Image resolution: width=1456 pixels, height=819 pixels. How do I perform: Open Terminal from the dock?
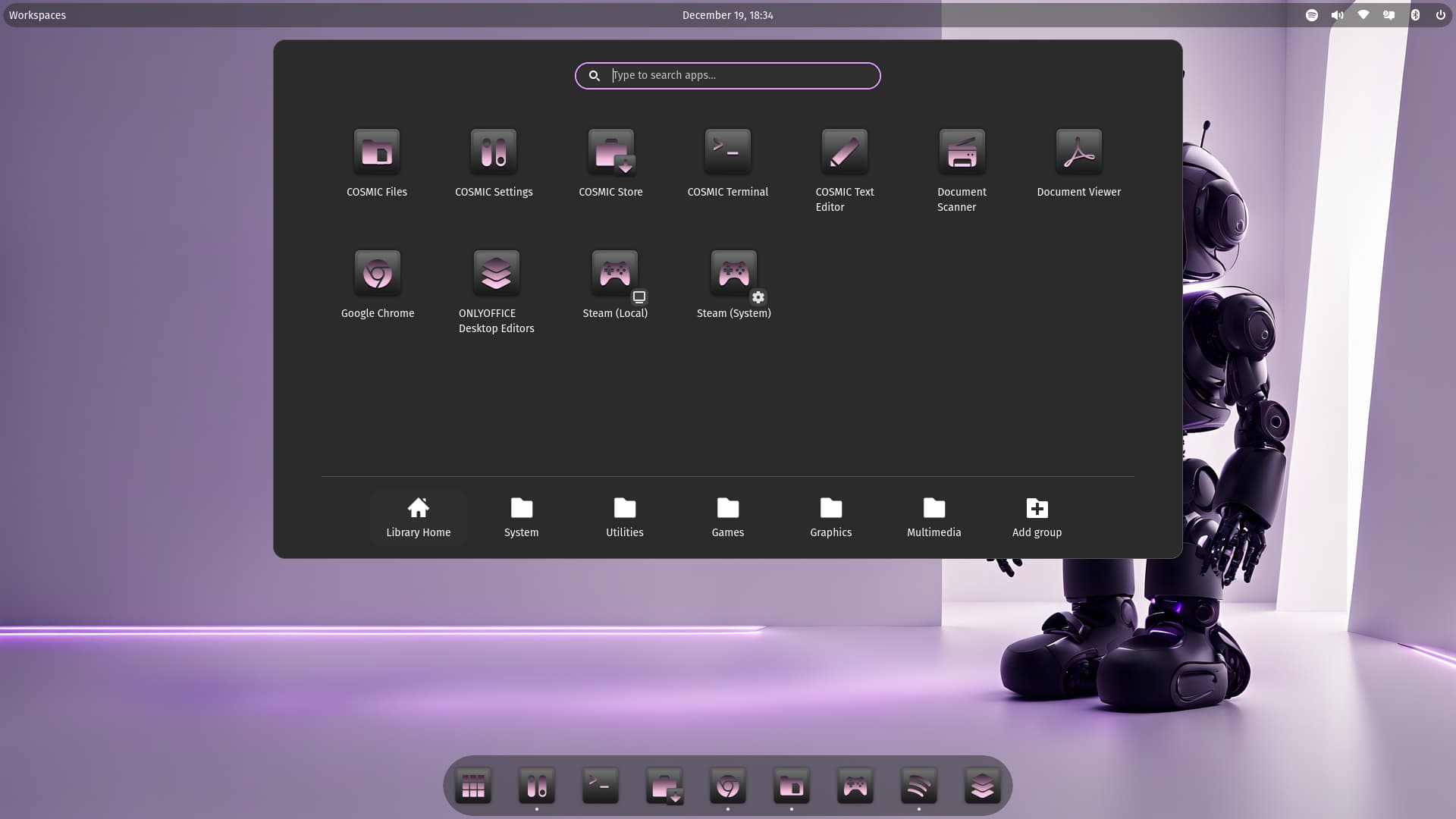point(601,786)
